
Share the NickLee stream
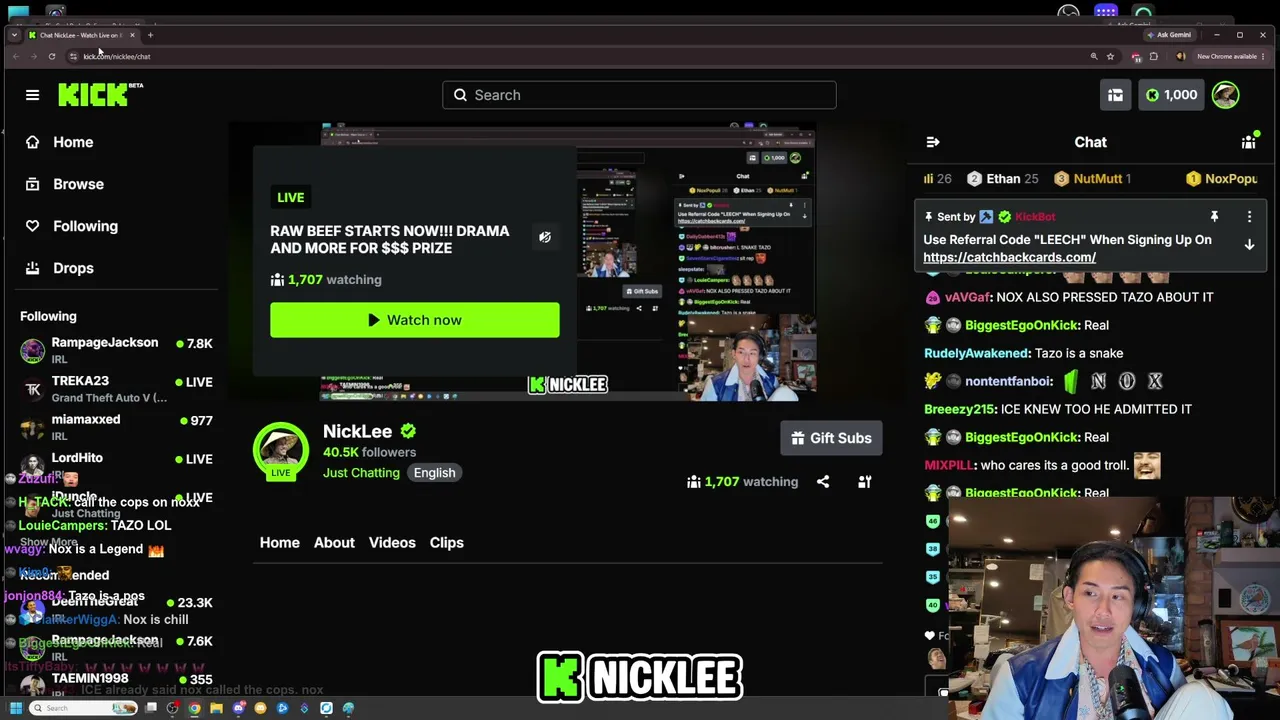click(x=823, y=482)
